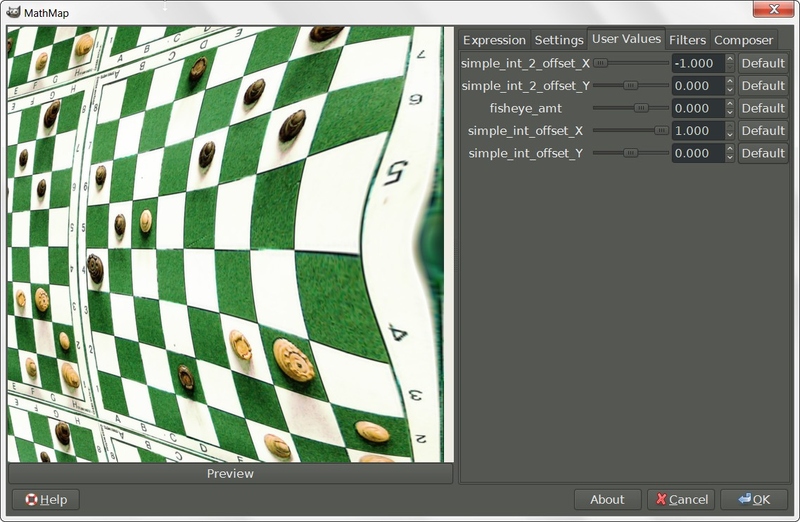Decrease fisheye_amt with down arrow
This screenshot has width=800, height=522.
[x=730, y=113]
